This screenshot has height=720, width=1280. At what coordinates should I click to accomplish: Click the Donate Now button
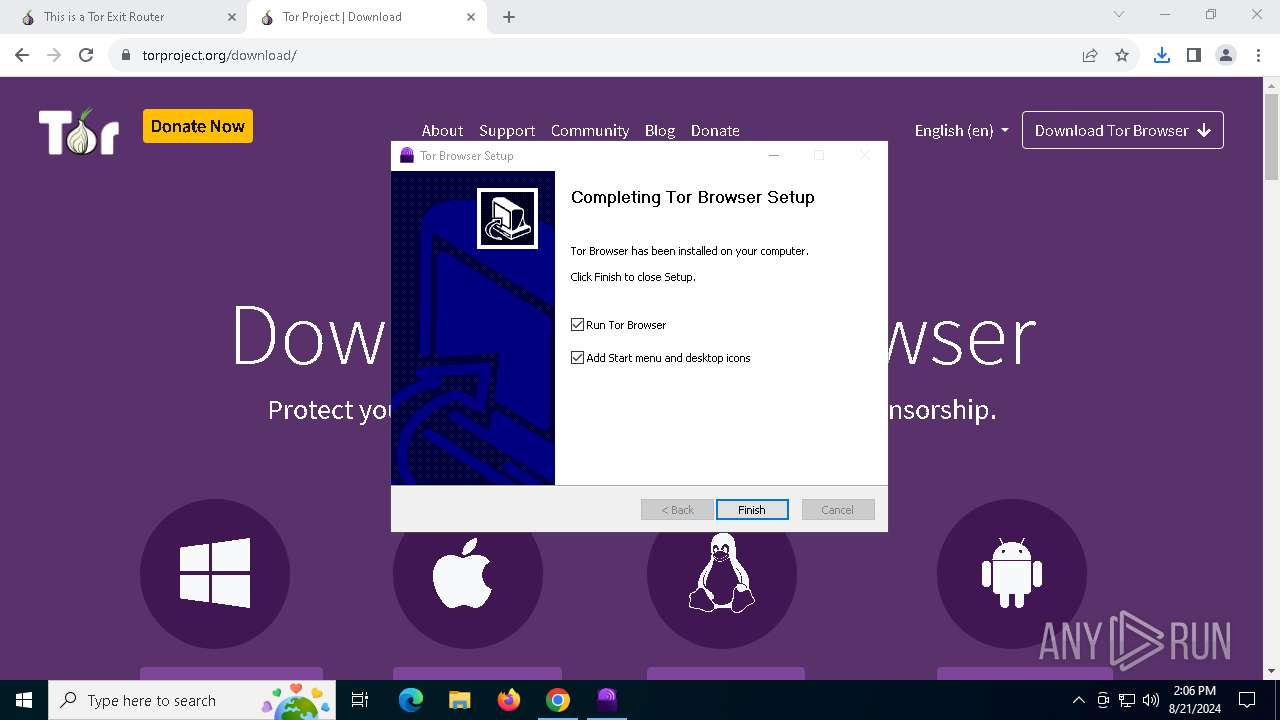pos(198,126)
